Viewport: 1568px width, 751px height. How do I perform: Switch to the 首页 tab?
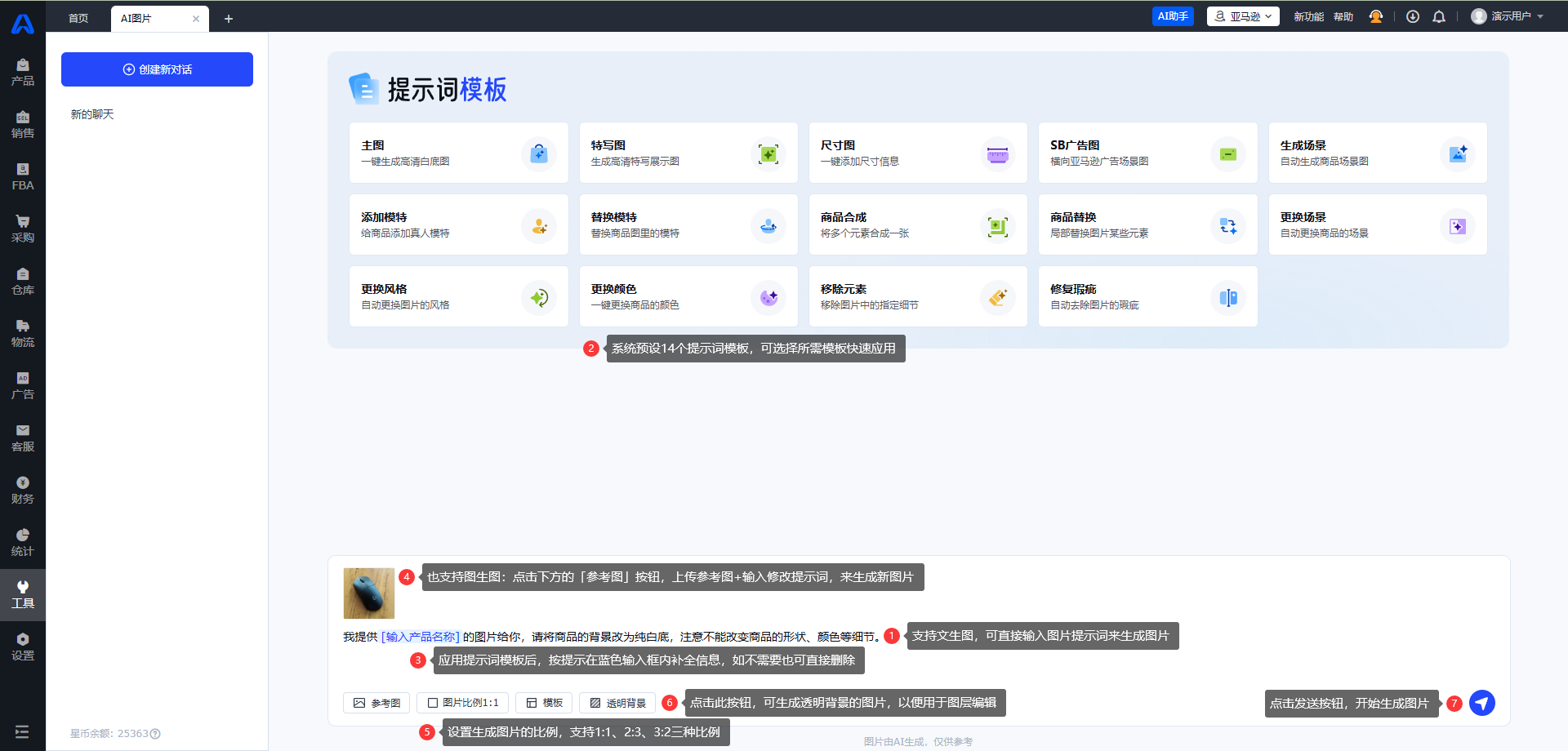78,18
